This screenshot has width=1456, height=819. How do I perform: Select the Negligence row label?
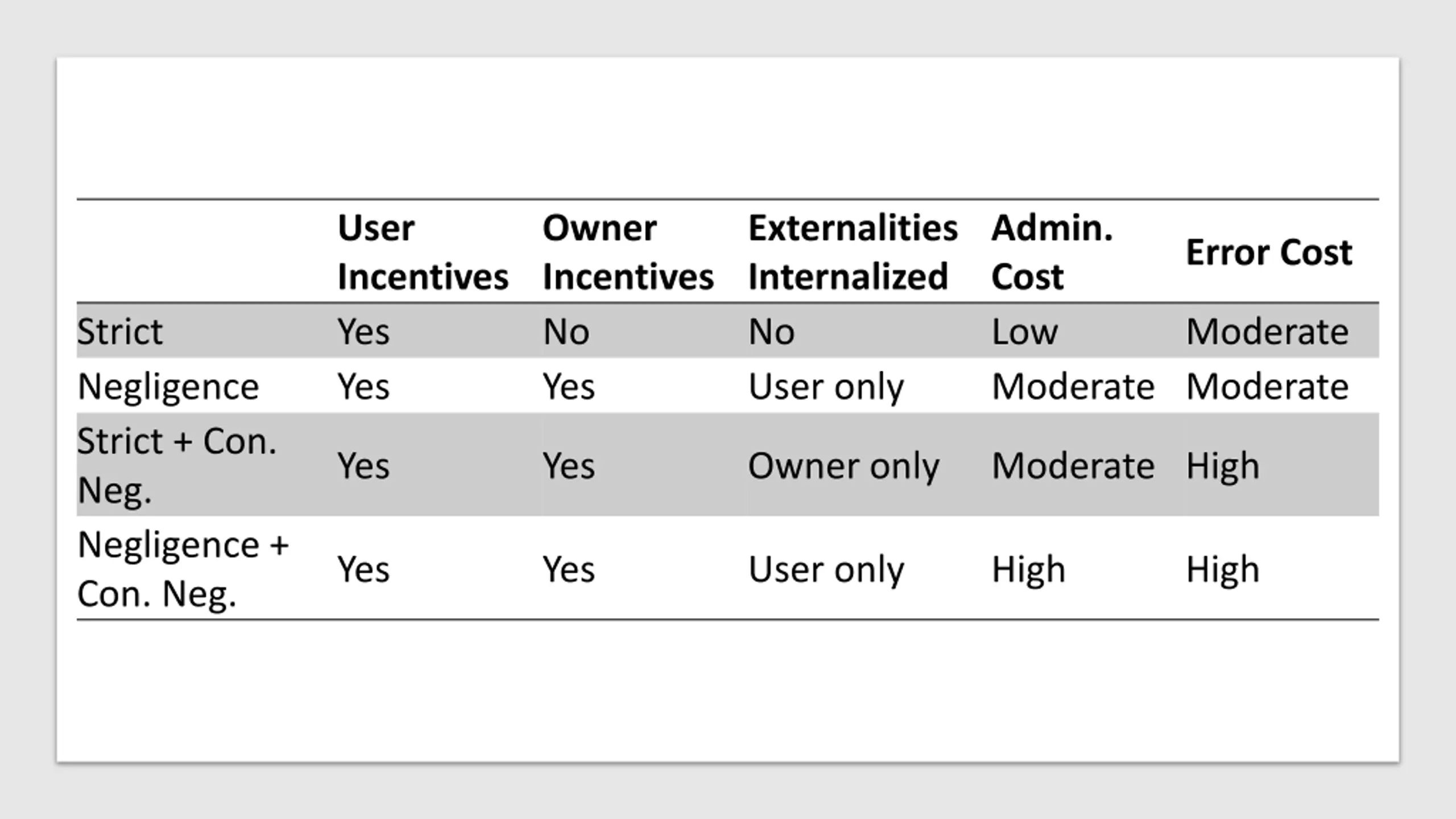point(168,387)
